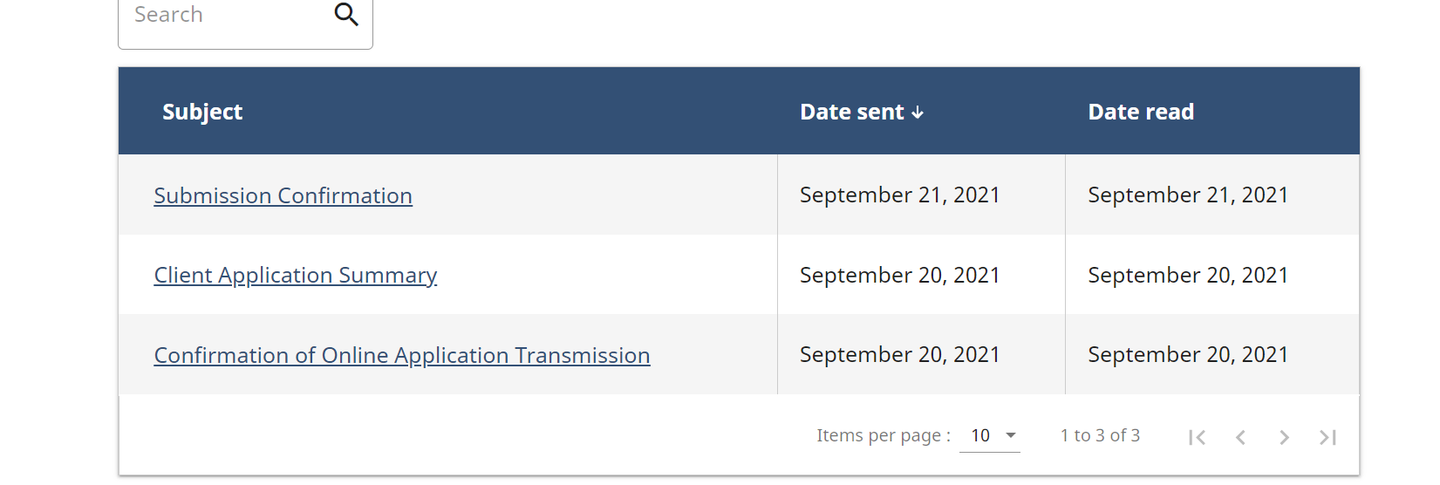Open the Client Application Summary message
1440x485 pixels.
[295, 275]
